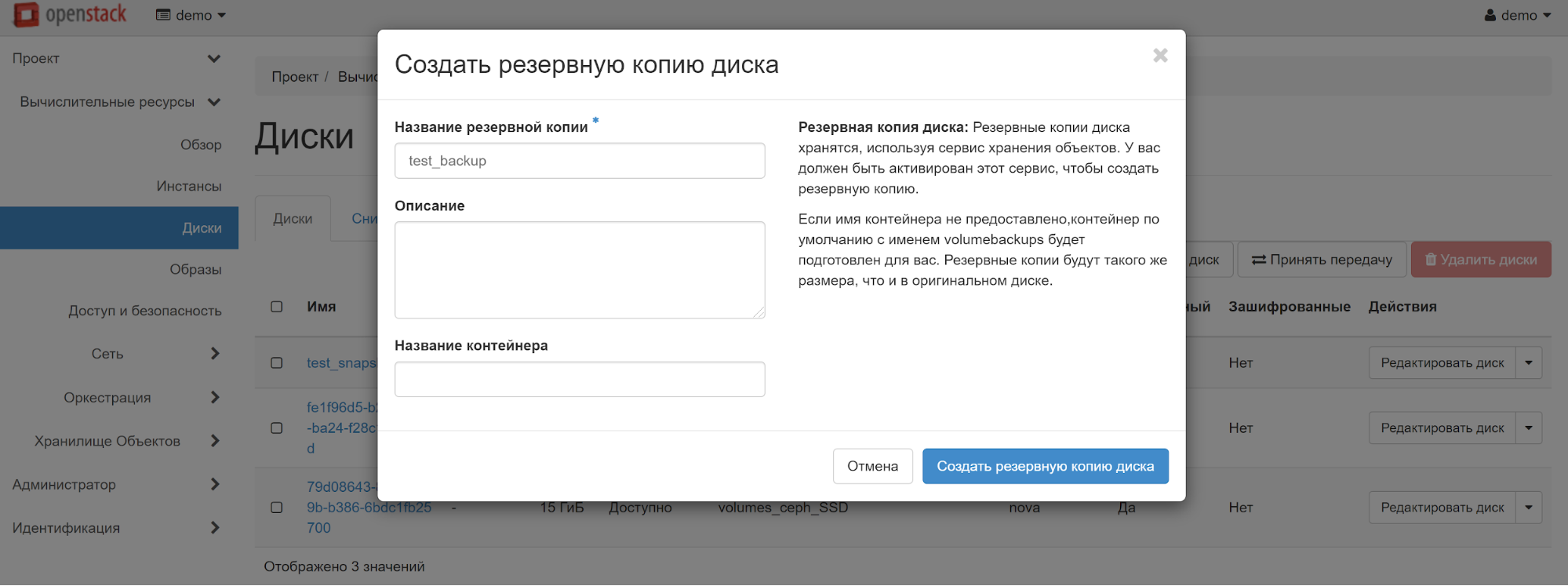
Task: Select Диски in the sidebar
Action: [119, 227]
